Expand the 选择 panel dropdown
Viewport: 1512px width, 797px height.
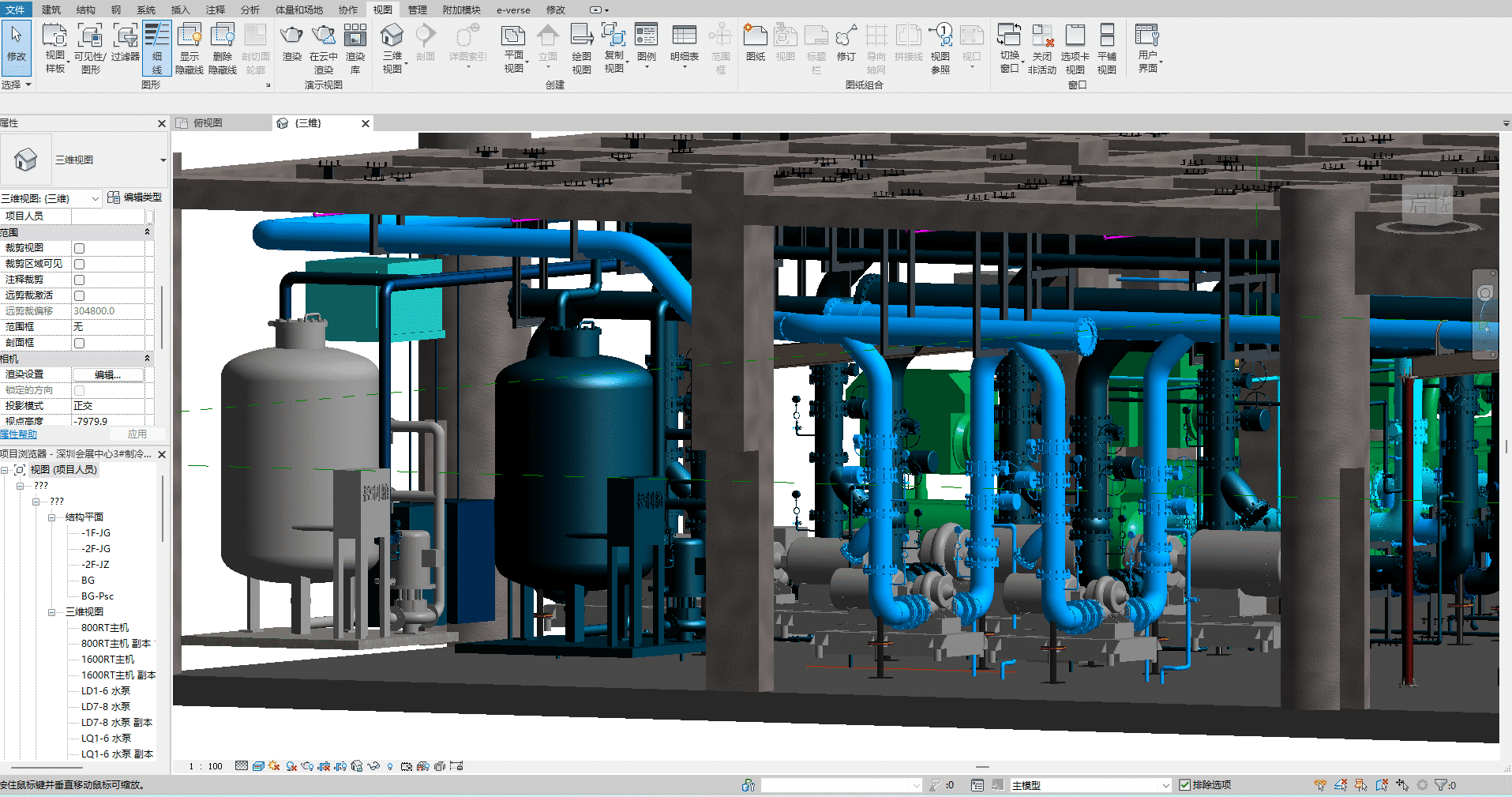point(16,85)
